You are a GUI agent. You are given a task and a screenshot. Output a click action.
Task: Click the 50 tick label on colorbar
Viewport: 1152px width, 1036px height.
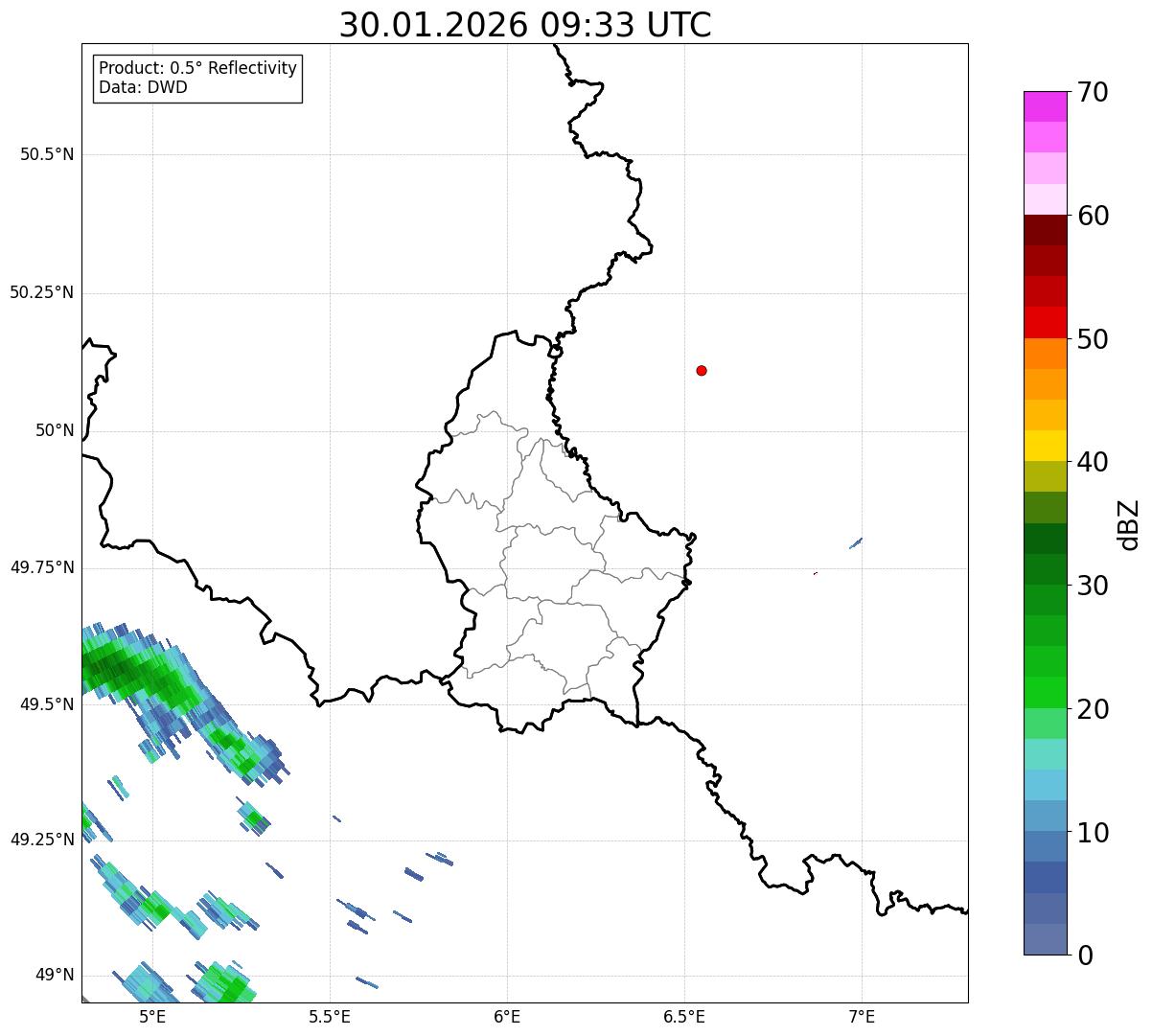click(x=1093, y=339)
